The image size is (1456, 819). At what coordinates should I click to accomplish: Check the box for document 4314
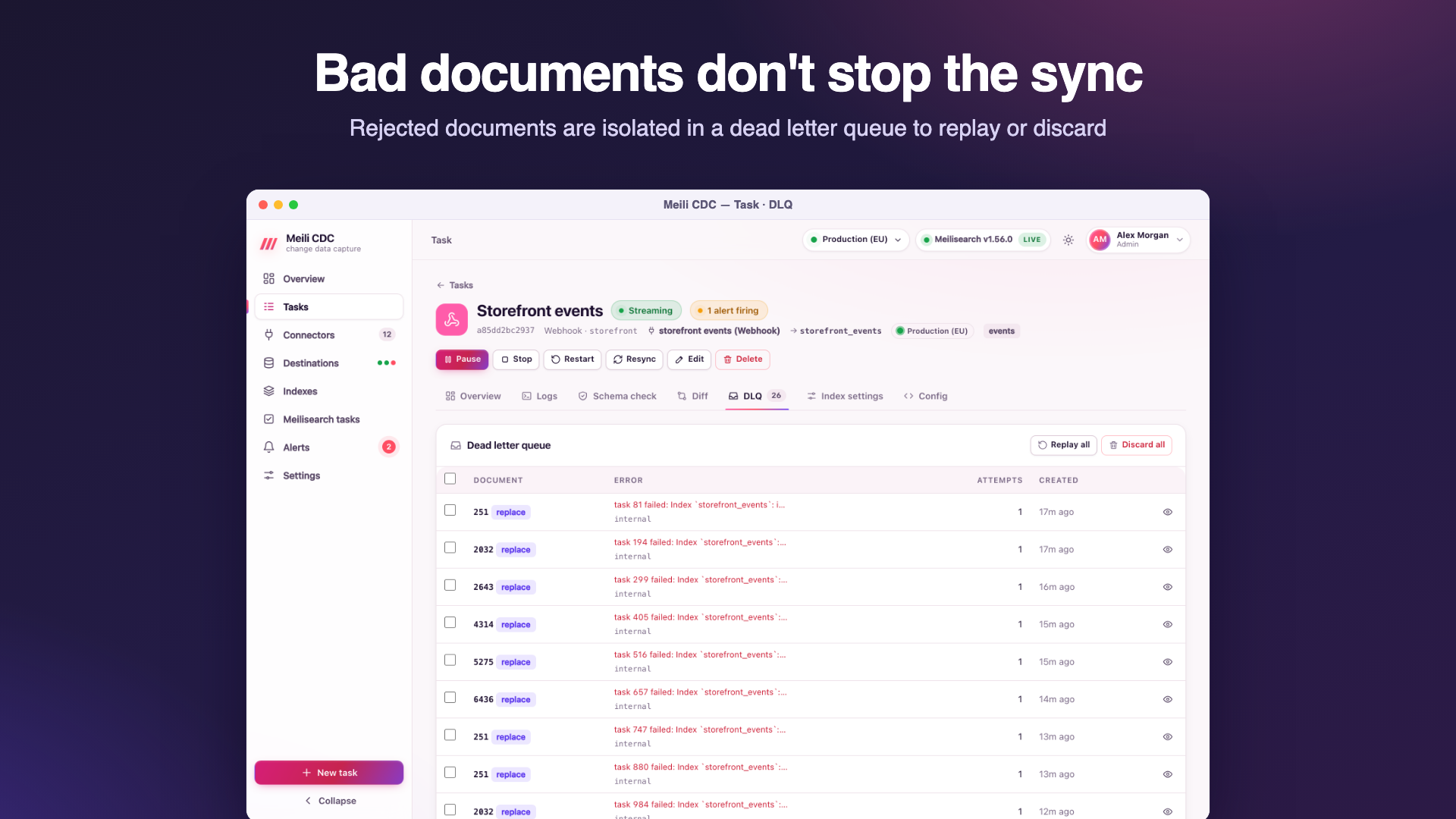pos(450,623)
